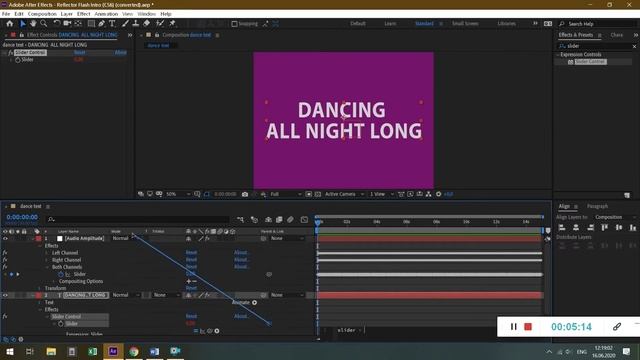Open the 1 View layout dropdown
The image size is (640, 360).
[x=381, y=194]
